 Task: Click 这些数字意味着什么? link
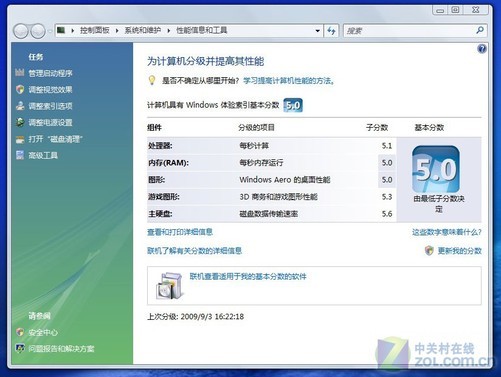click(x=447, y=232)
